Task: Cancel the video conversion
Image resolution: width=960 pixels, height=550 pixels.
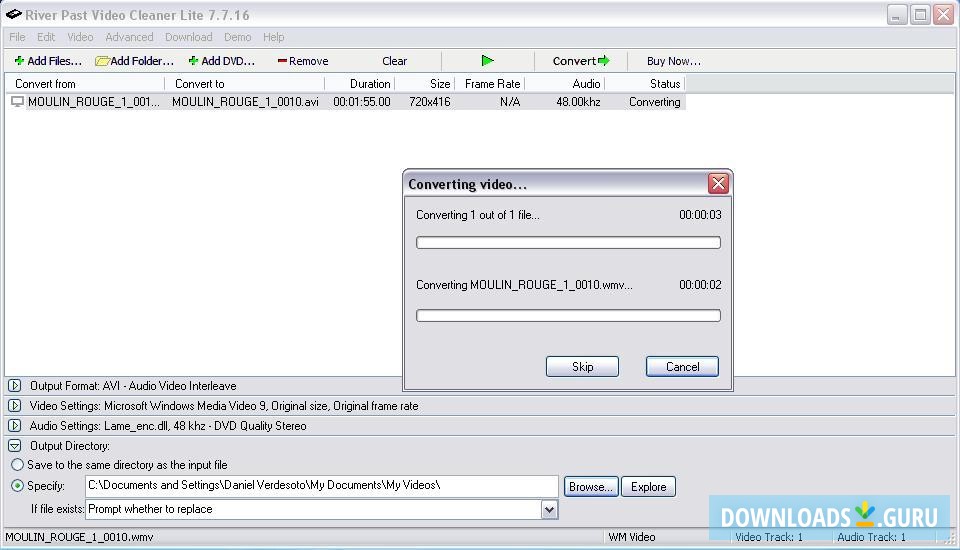Action: tap(682, 366)
